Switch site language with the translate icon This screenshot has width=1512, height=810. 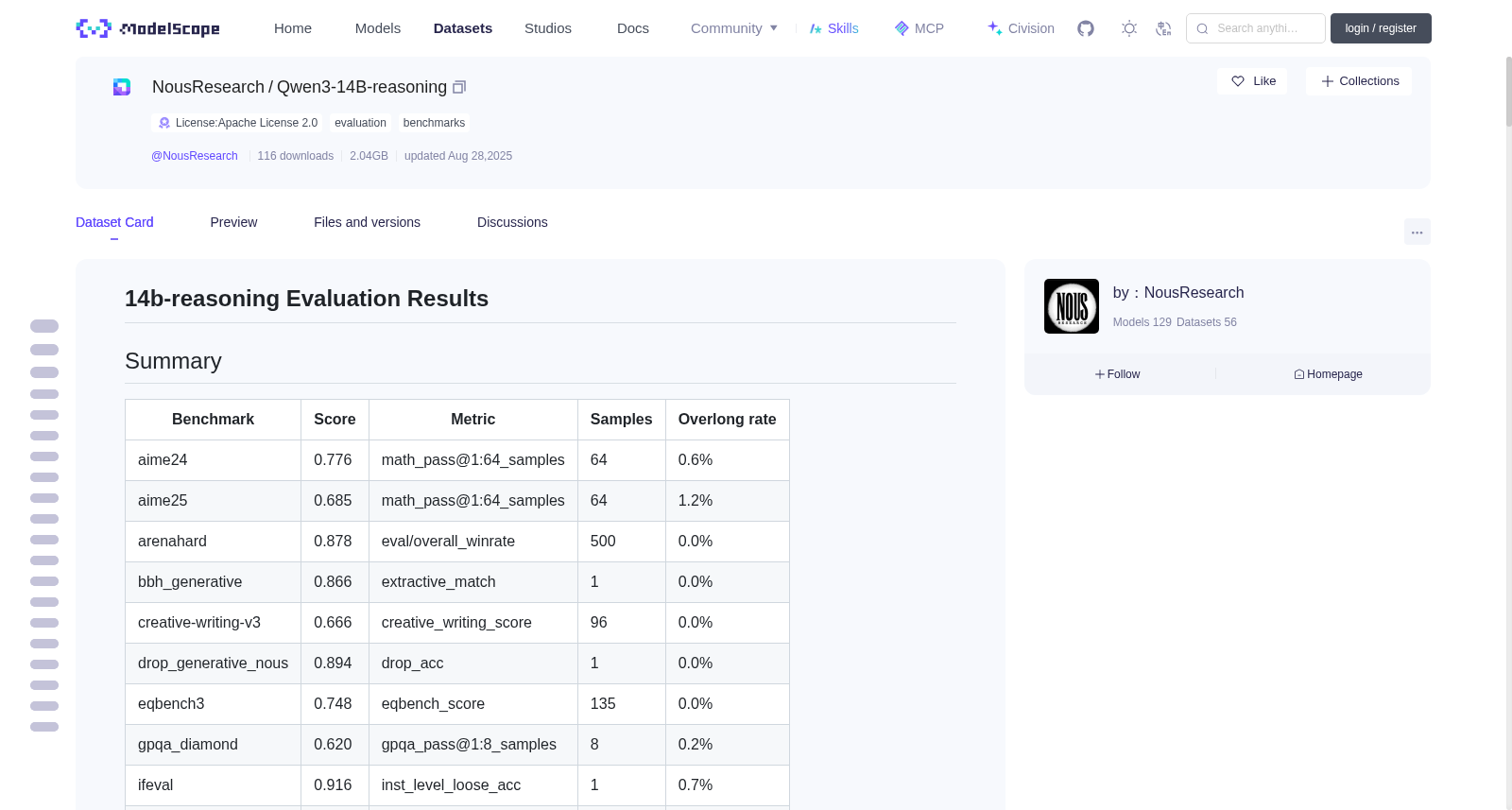tap(1163, 28)
